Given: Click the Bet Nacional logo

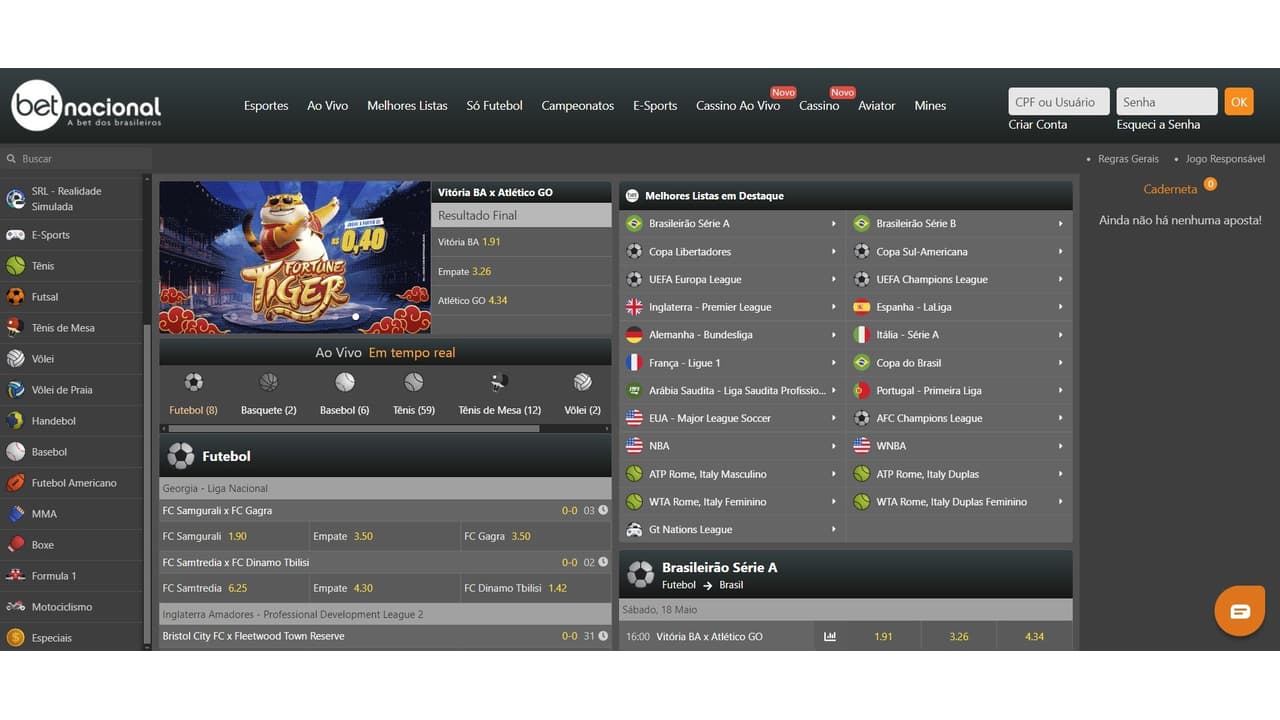Looking at the screenshot, I should click(86, 105).
